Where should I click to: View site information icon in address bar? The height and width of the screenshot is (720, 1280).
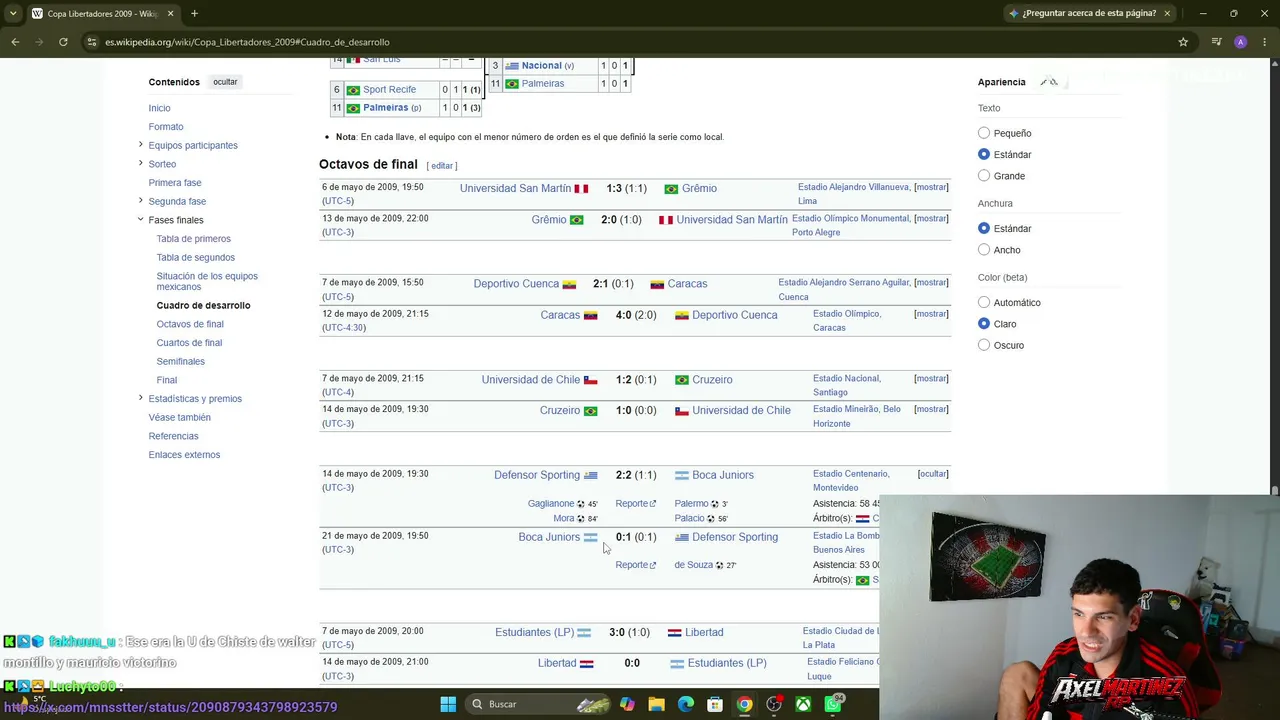(92, 42)
